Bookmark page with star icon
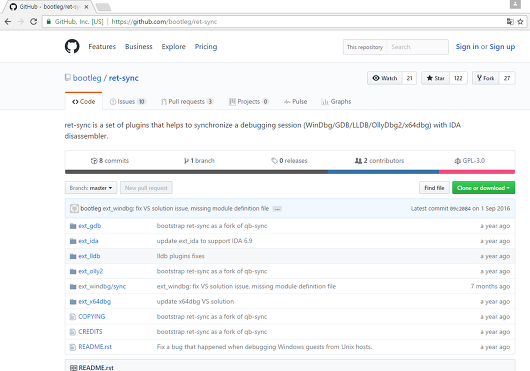The width and height of the screenshot is (530, 371). [x=520, y=22]
